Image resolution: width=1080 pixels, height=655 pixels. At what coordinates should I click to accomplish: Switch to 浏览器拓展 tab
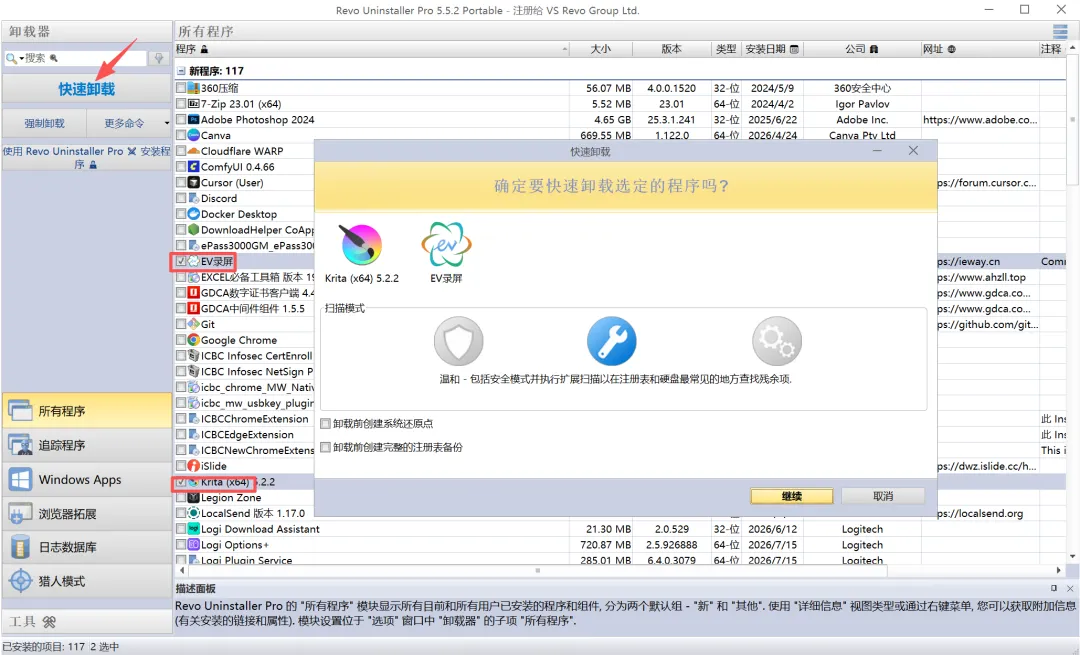tap(87, 513)
